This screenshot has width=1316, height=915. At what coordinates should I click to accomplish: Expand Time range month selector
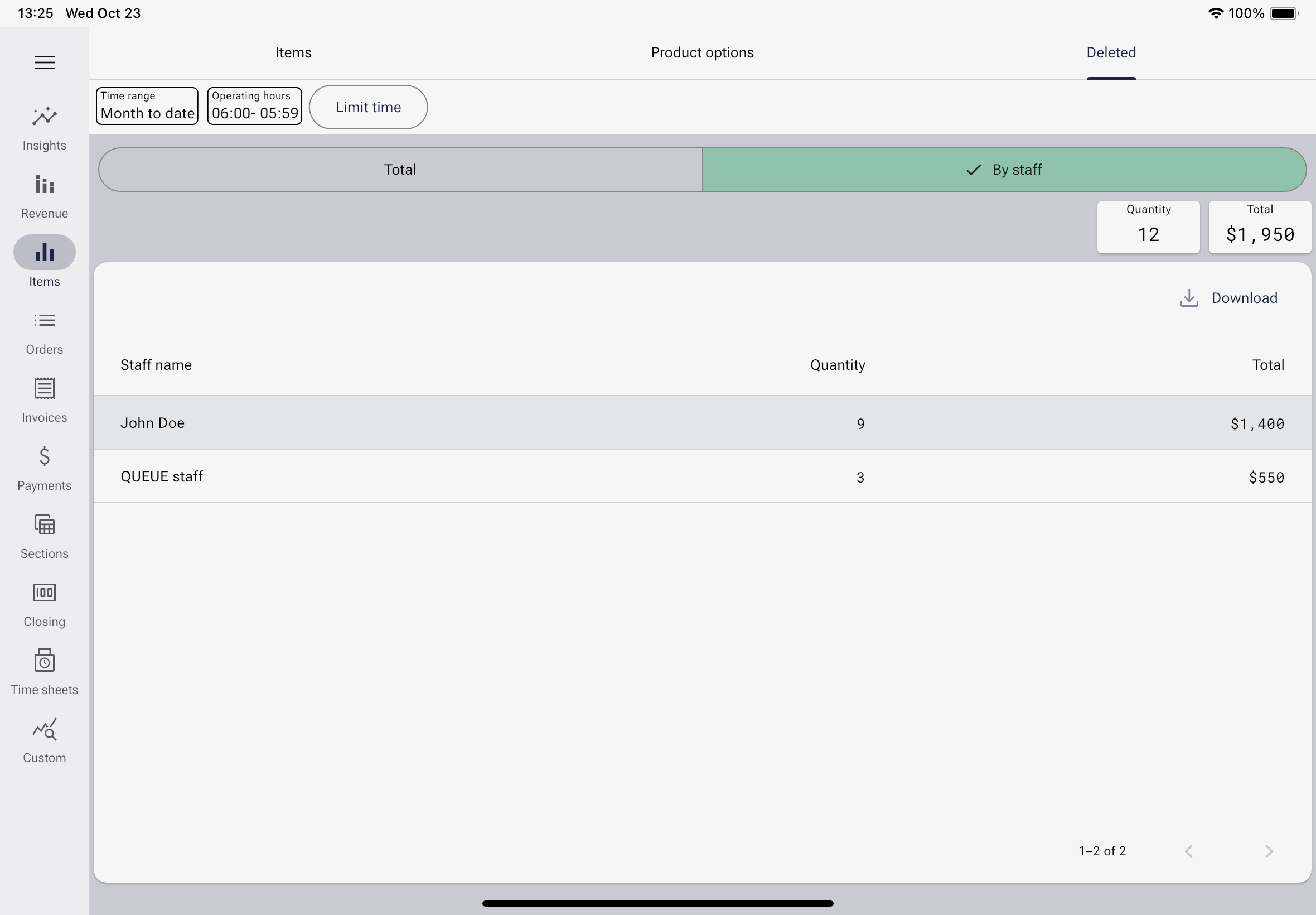[x=148, y=107]
